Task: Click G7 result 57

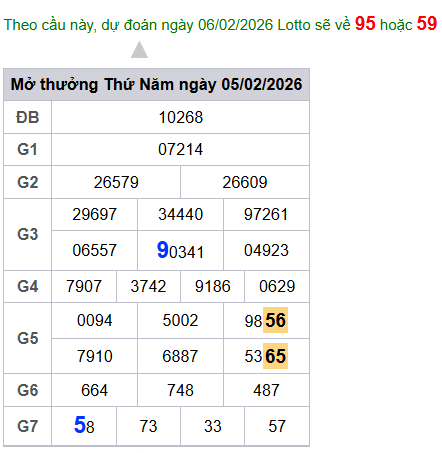Action: (x=277, y=426)
